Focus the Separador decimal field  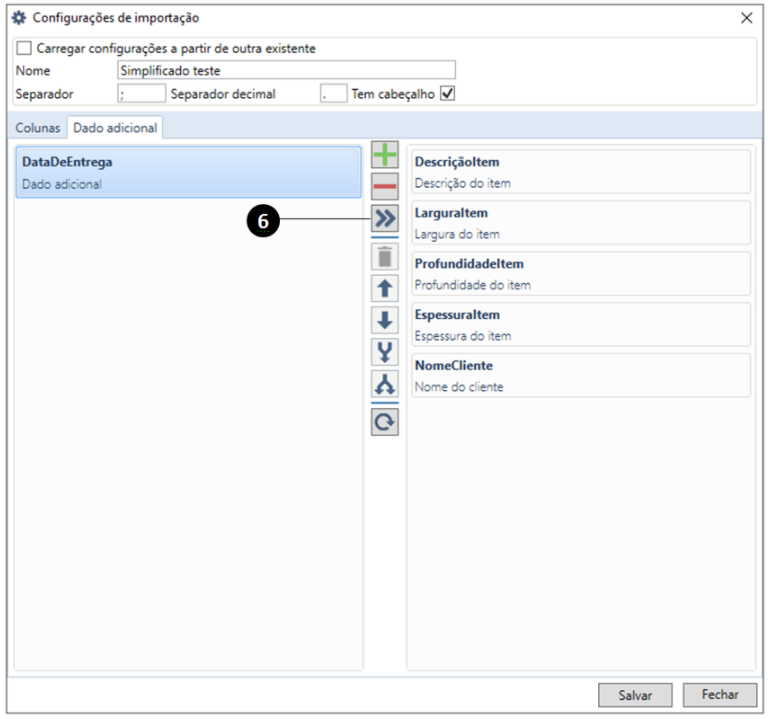pos(333,94)
